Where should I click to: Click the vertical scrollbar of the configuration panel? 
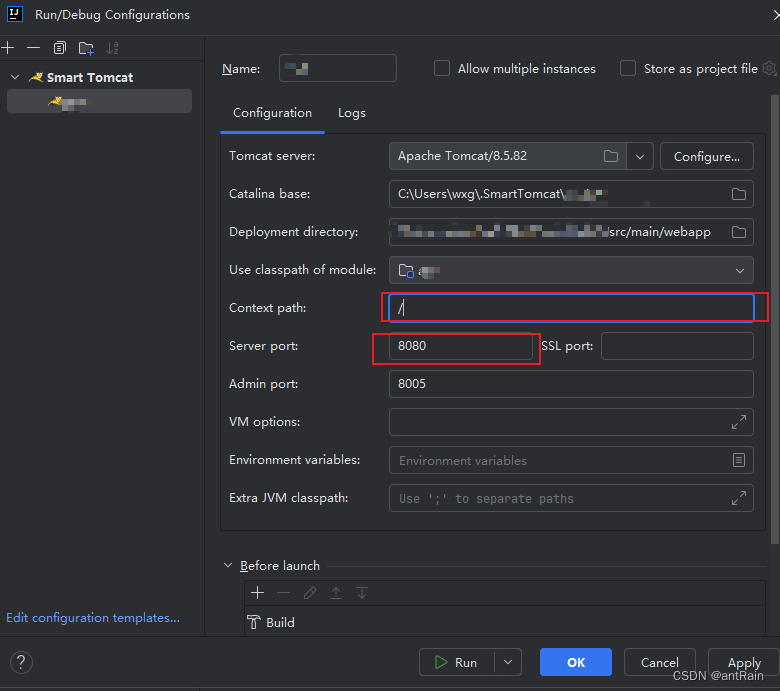(775, 318)
